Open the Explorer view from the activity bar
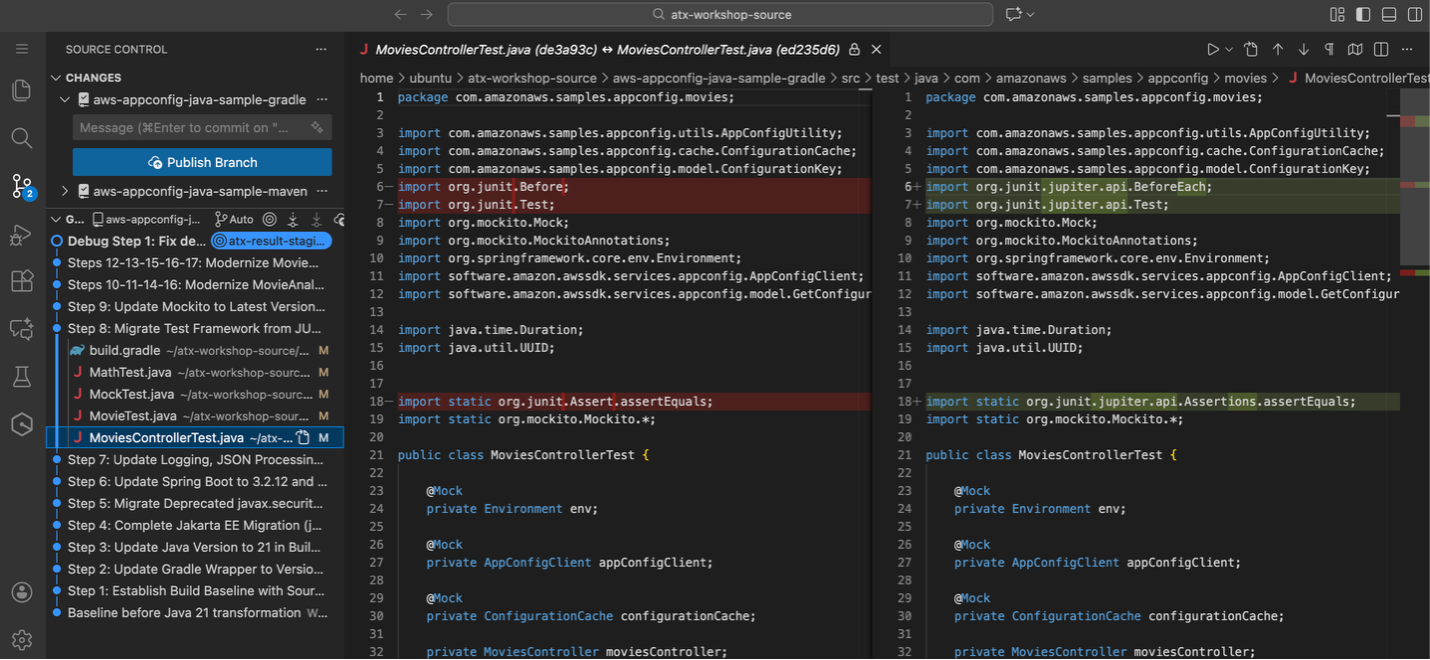Image resolution: width=1430 pixels, height=660 pixels. tap(21, 90)
